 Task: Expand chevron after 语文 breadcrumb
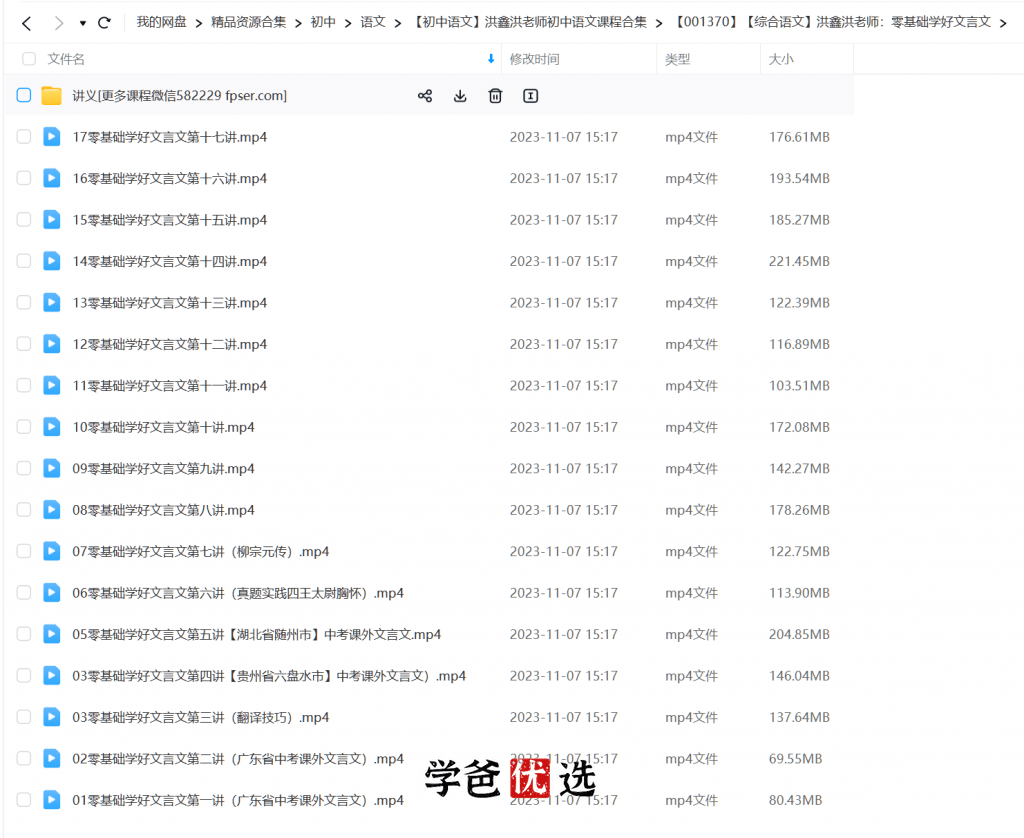(398, 24)
